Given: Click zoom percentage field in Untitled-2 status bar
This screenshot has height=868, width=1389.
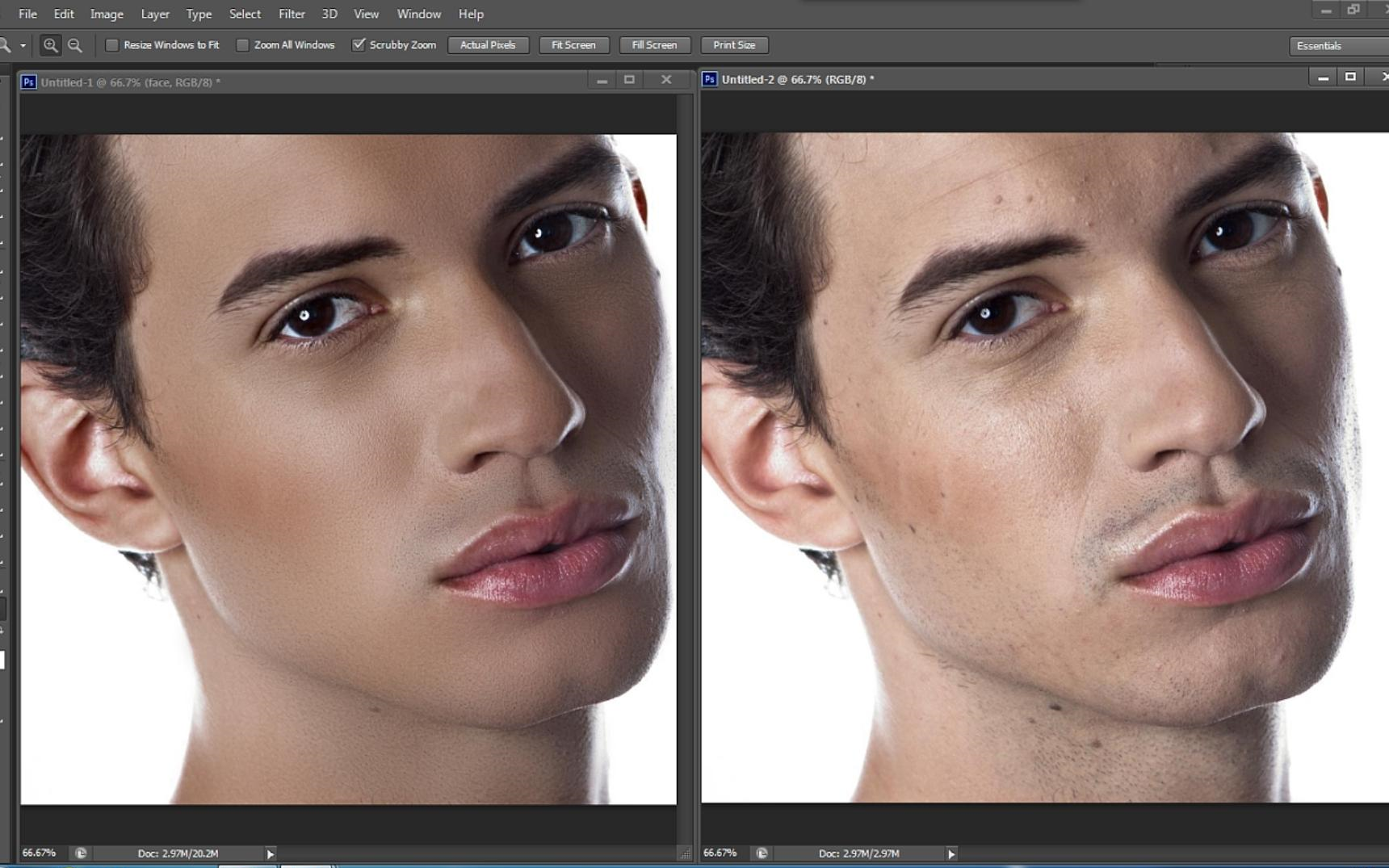Looking at the screenshot, I should (x=720, y=853).
